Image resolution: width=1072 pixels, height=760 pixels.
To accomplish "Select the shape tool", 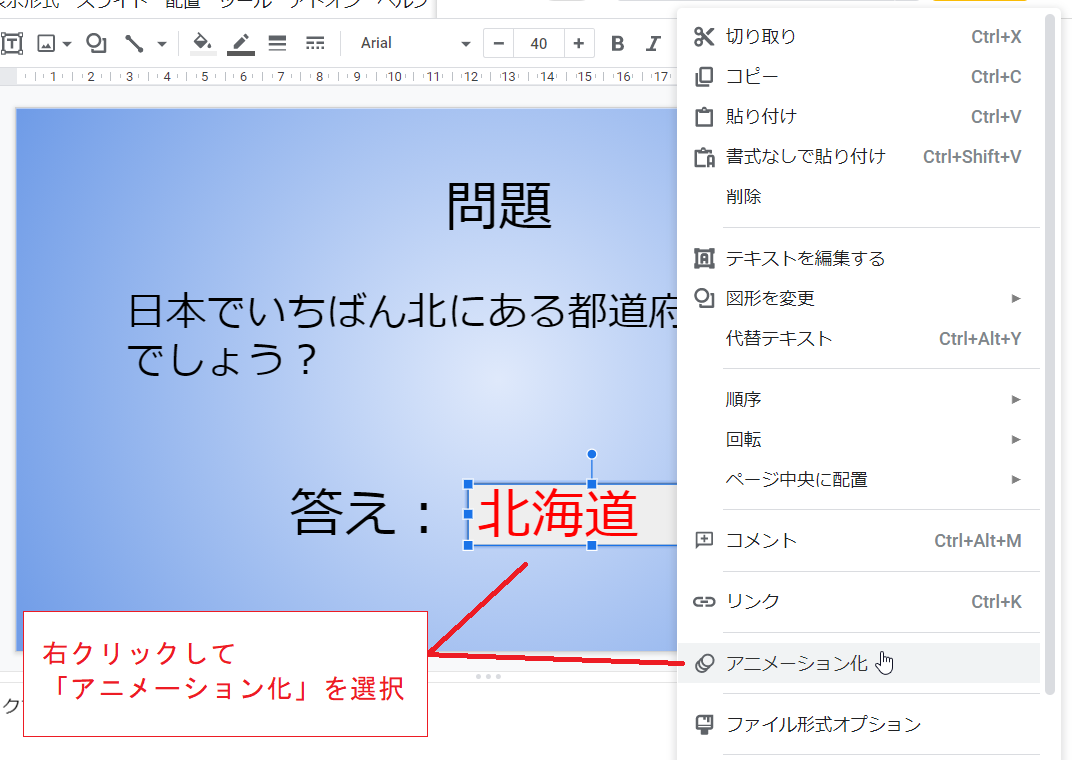I will (96, 44).
